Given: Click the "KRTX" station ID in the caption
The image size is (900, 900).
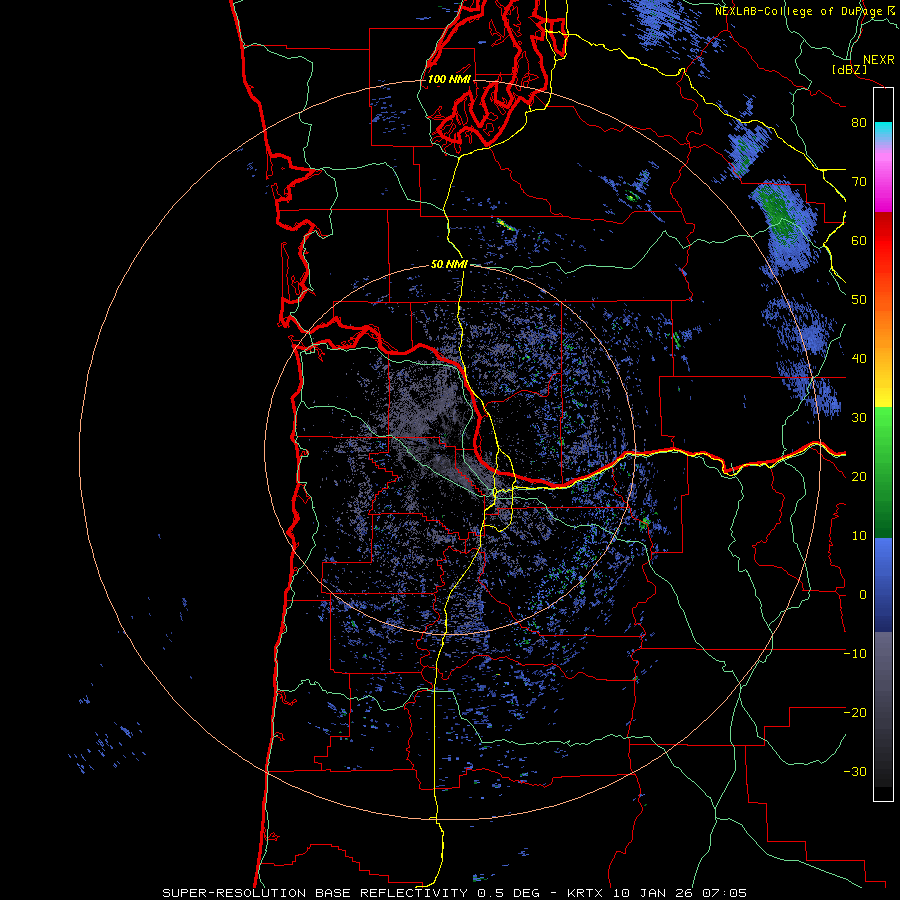Looking at the screenshot, I should coord(585,893).
